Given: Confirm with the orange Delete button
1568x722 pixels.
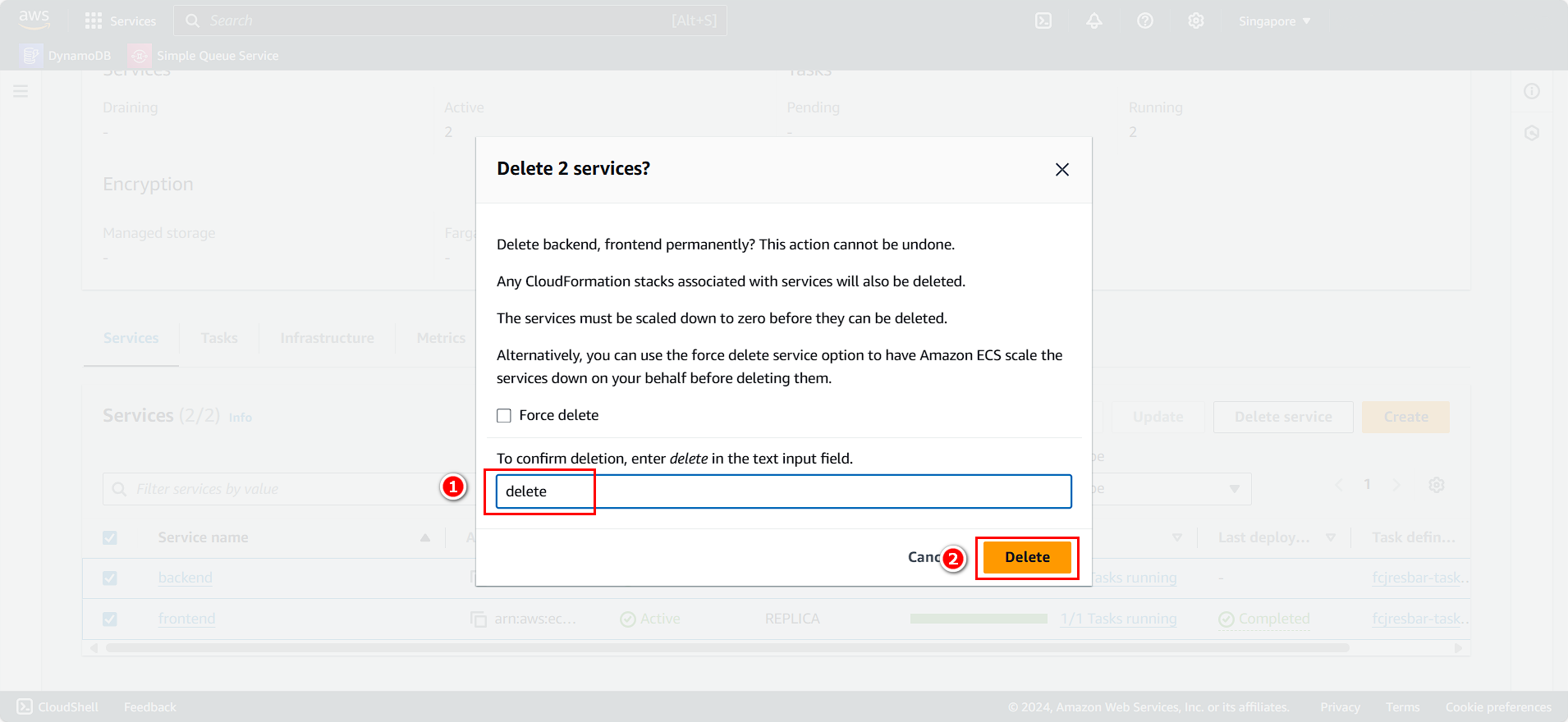Looking at the screenshot, I should point(1027,557).
